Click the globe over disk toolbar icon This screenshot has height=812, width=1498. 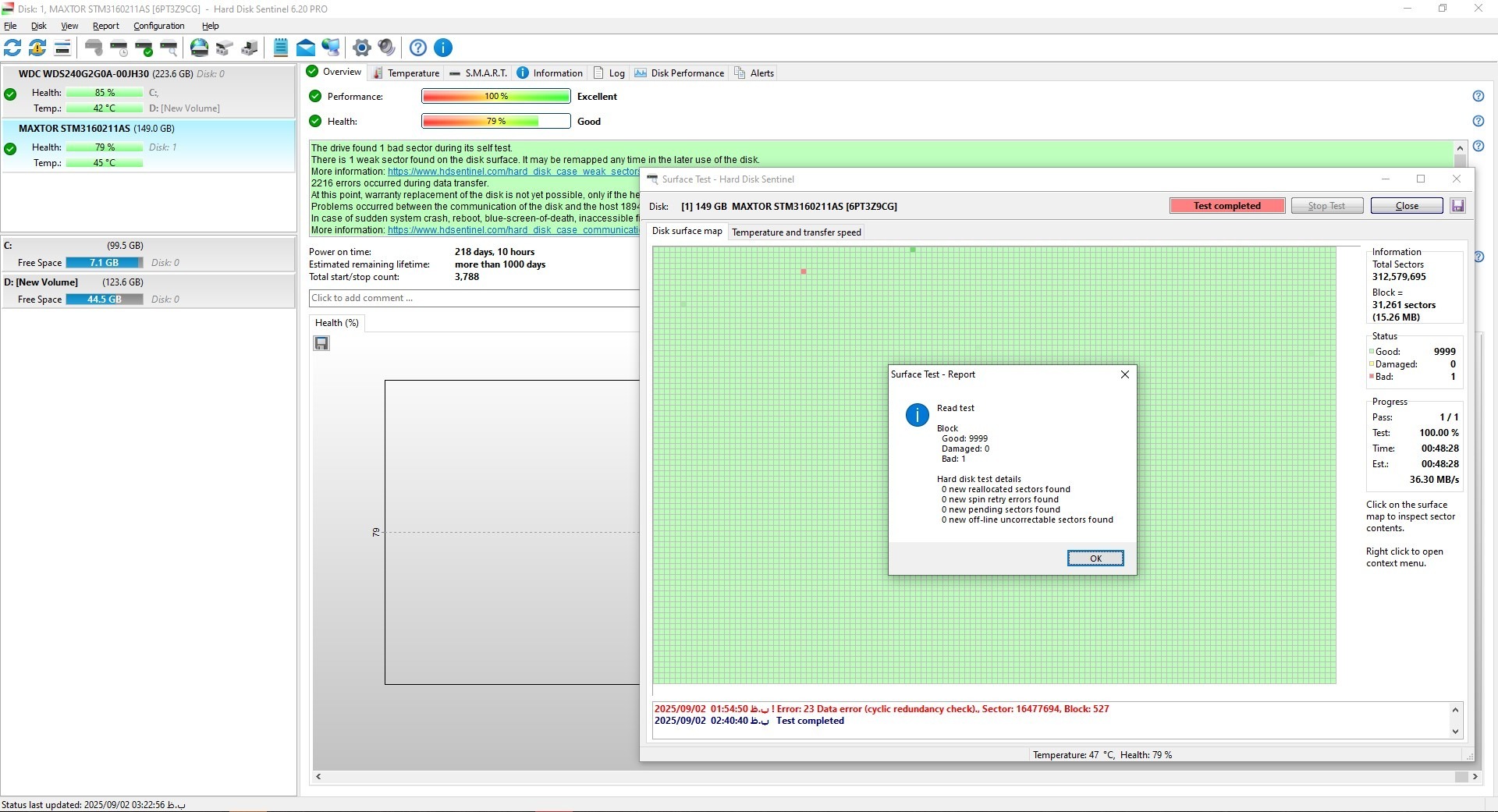(200, 48)
